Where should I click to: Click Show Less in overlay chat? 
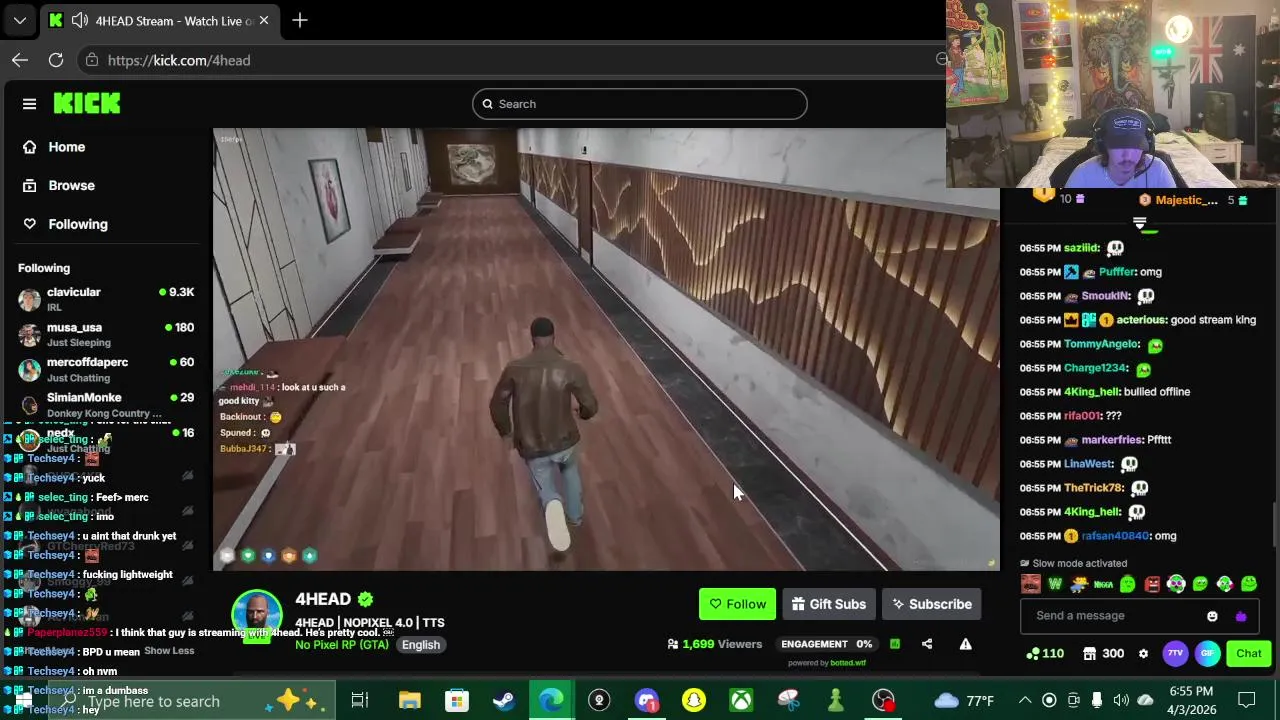tap(169, 651)
